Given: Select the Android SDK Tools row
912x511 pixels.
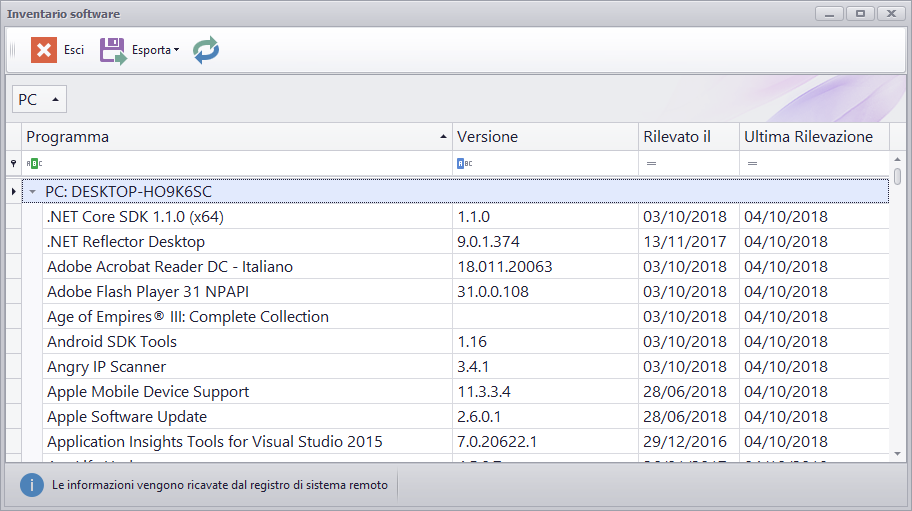Looking at the screenshot, I should pos(466,342).
